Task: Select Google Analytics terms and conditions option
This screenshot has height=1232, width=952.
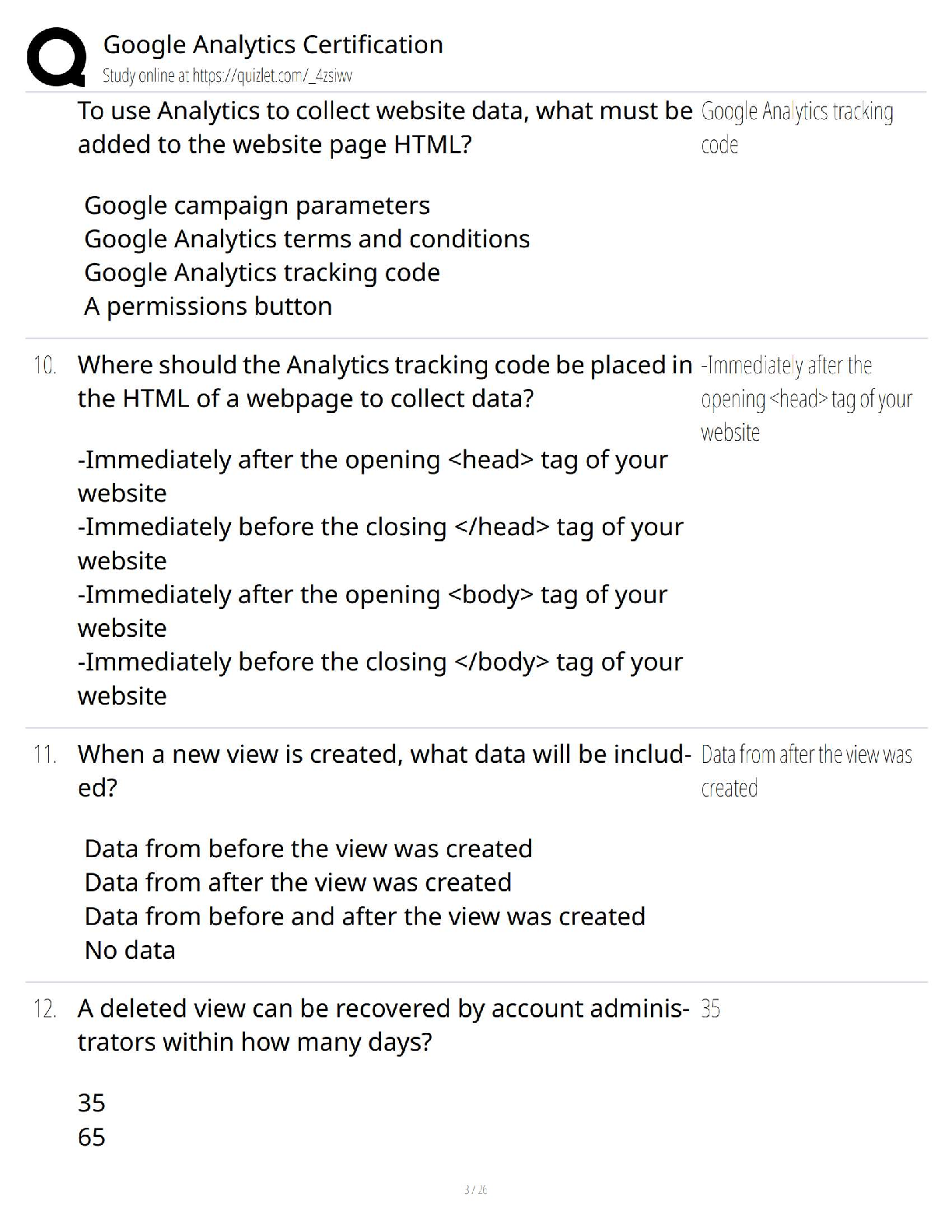Action: pyautogui.click(x=306, y=239)
